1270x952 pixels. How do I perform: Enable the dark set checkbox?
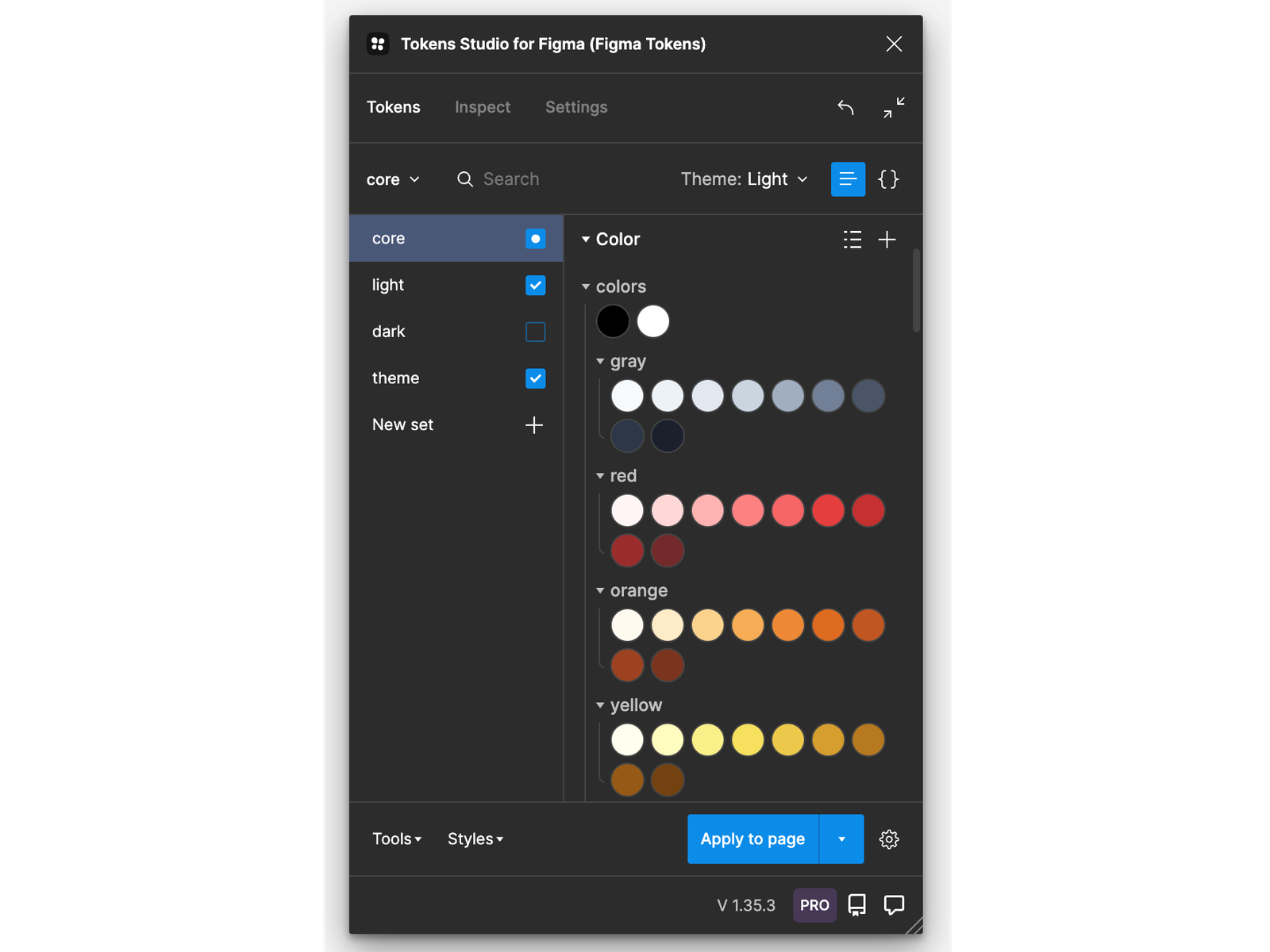pos(536,332)
